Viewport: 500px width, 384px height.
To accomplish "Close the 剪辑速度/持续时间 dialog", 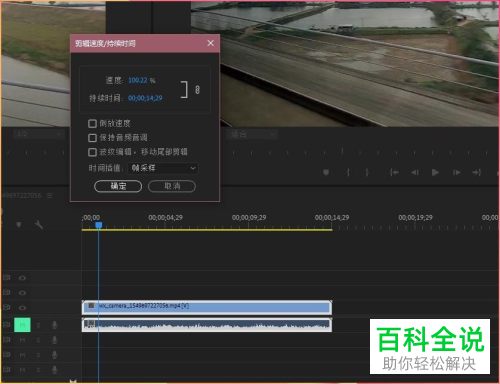I will (x=210, y=43).
